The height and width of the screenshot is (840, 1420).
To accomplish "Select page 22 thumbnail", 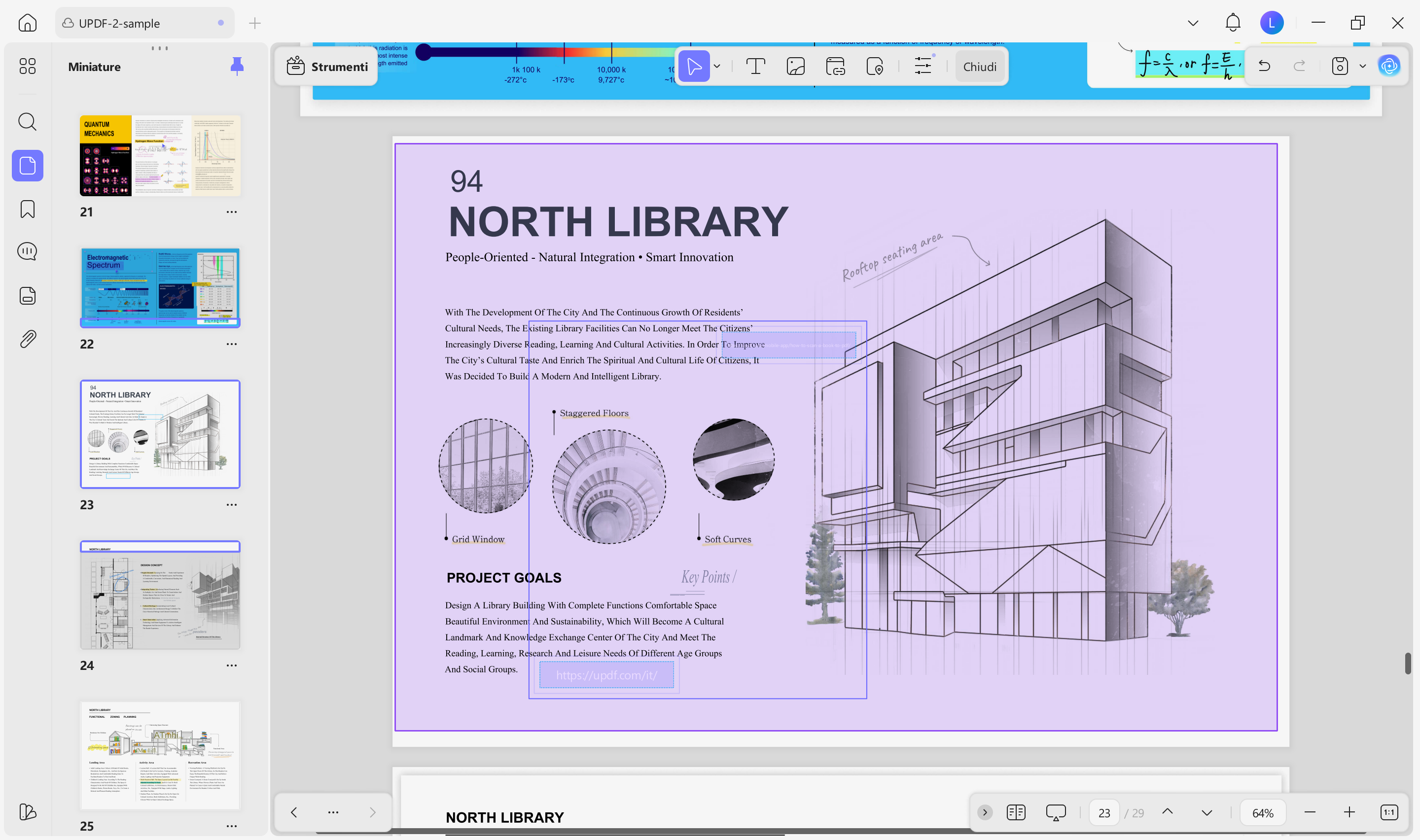I will click(160, 287).
